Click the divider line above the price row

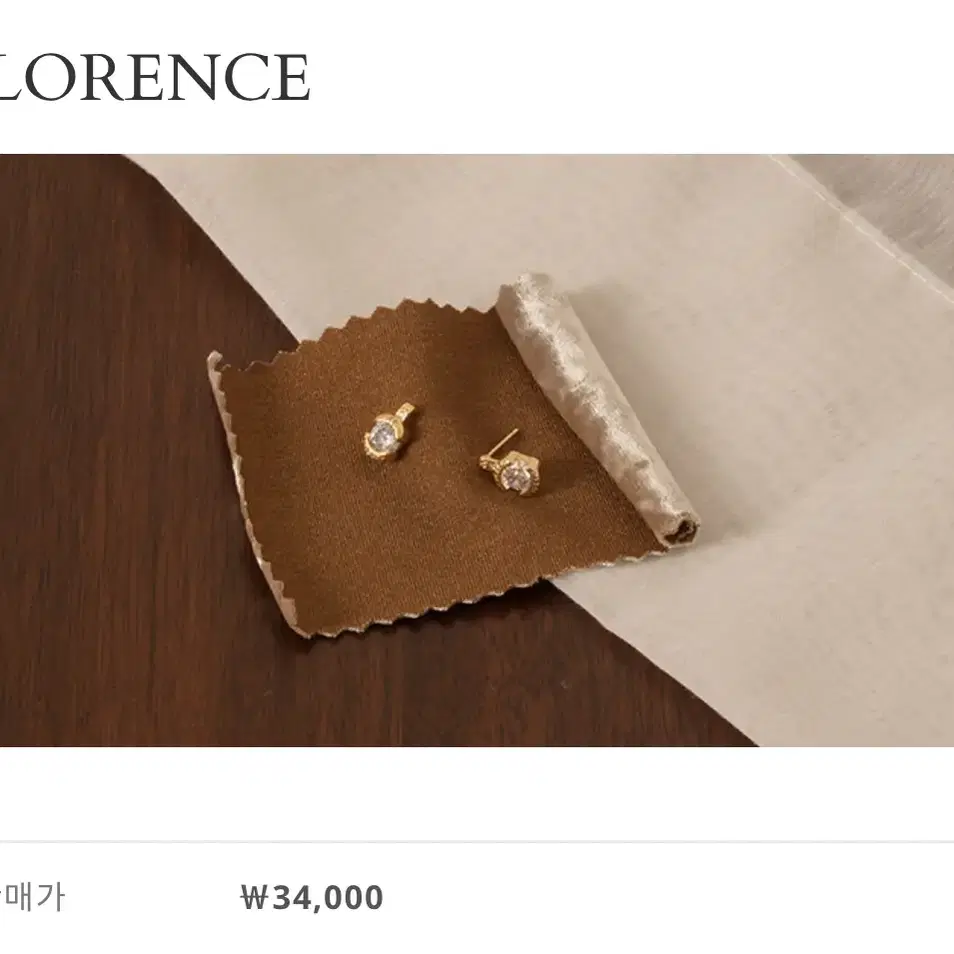477,842
